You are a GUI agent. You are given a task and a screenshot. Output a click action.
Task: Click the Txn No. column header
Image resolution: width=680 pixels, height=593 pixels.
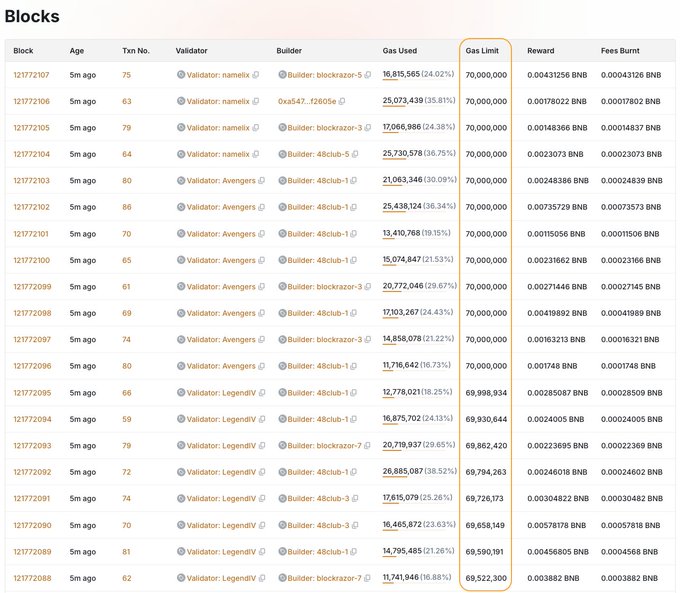click(136, 51)
